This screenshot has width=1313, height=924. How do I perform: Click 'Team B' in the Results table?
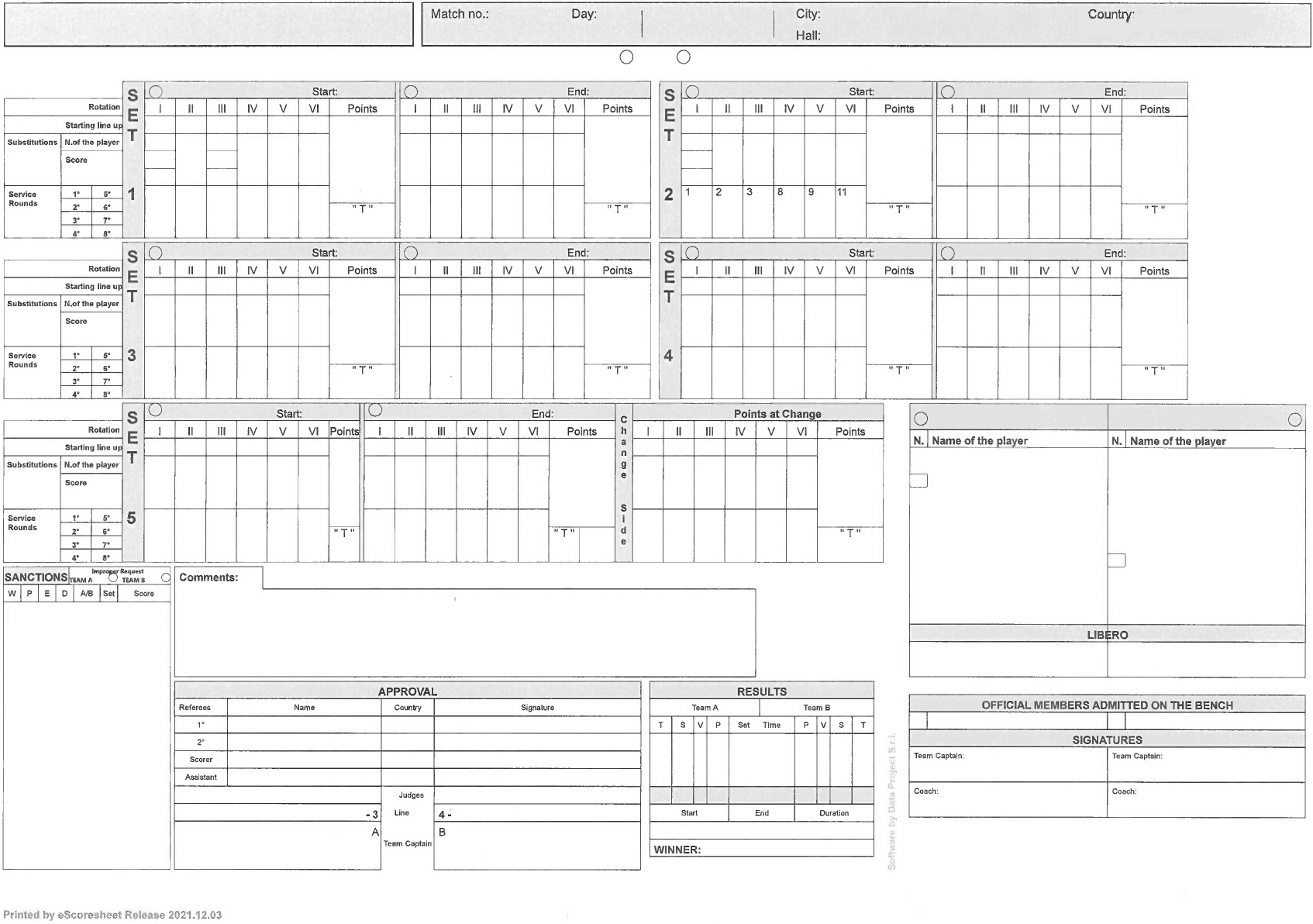[816, 707]
